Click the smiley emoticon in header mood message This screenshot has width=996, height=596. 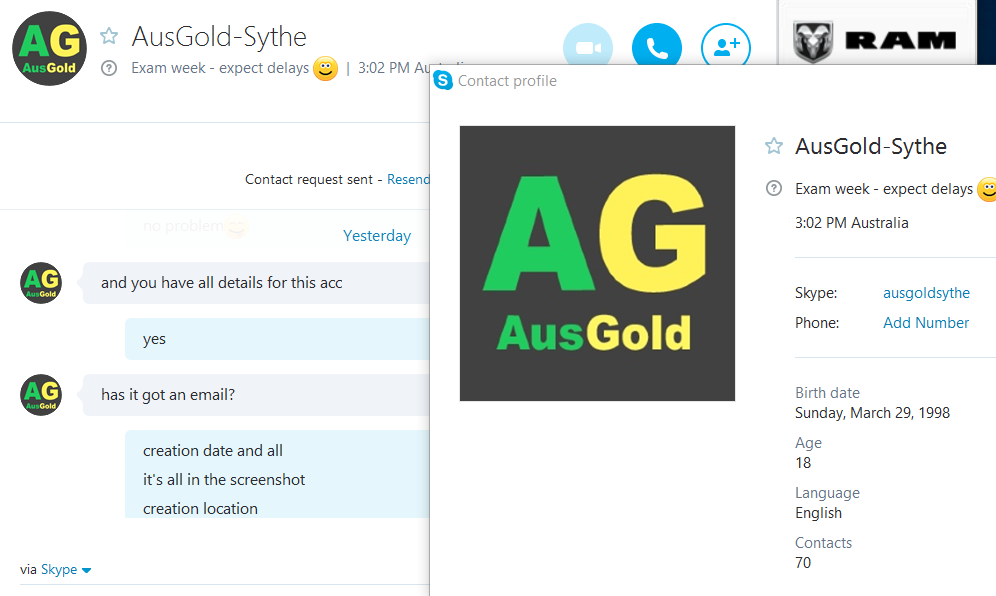(x=325, y=68)
